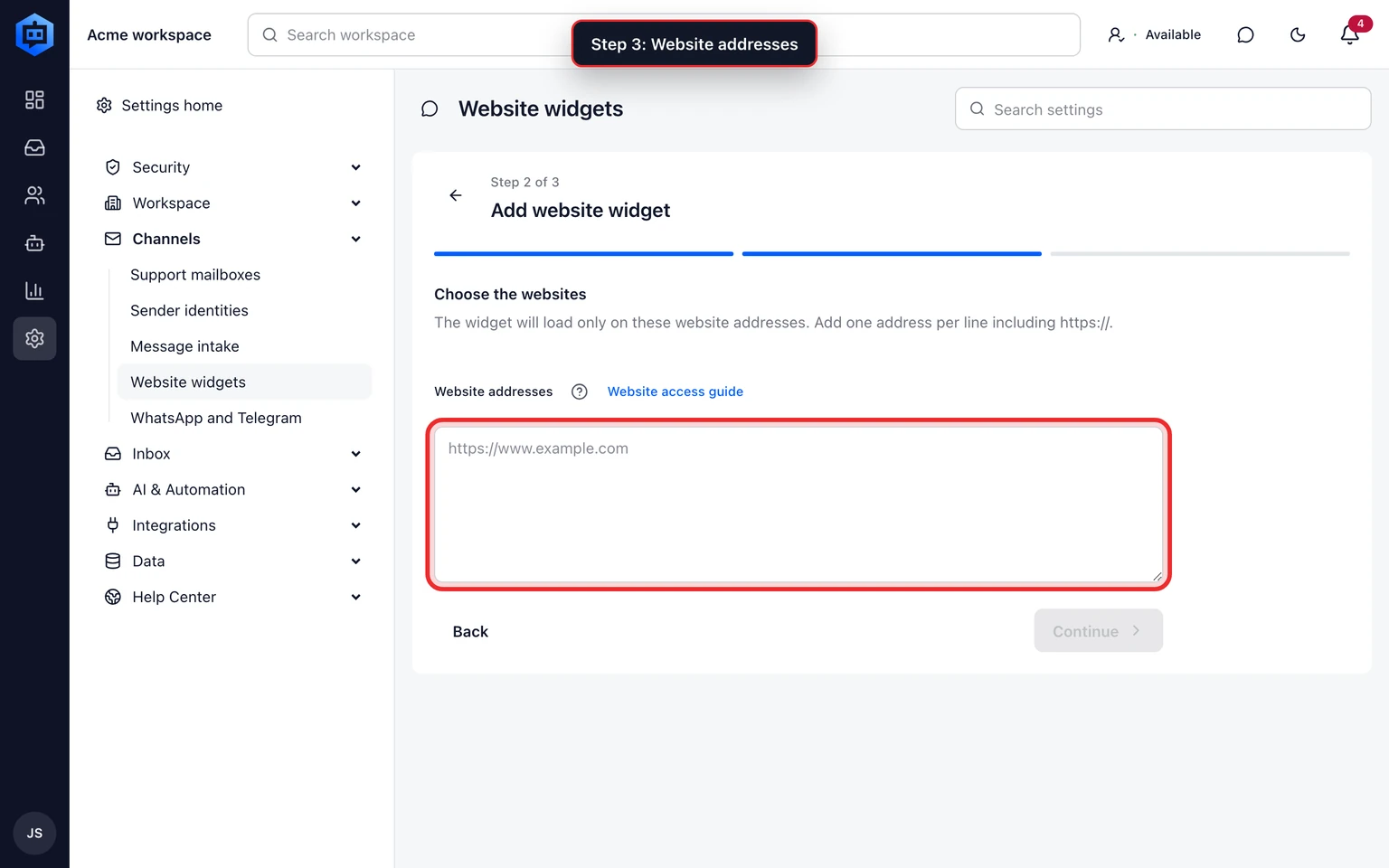Open the inbox tray icon in left rail
Viewport: 1389px width, 868px height.
34,147
